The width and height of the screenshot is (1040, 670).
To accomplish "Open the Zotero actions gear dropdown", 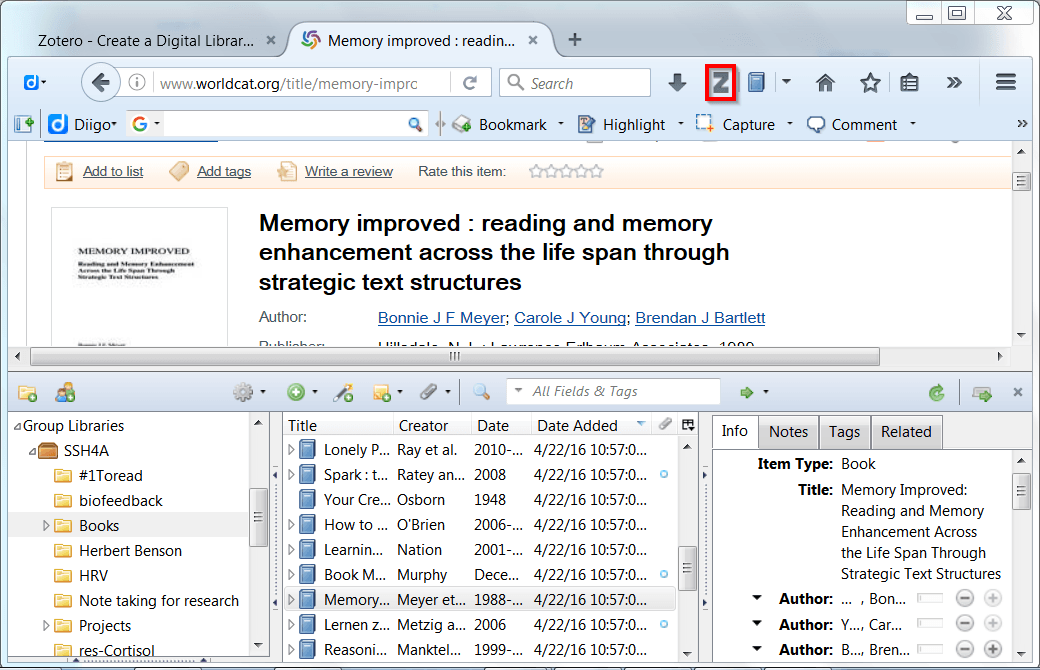I will (248, 393).
